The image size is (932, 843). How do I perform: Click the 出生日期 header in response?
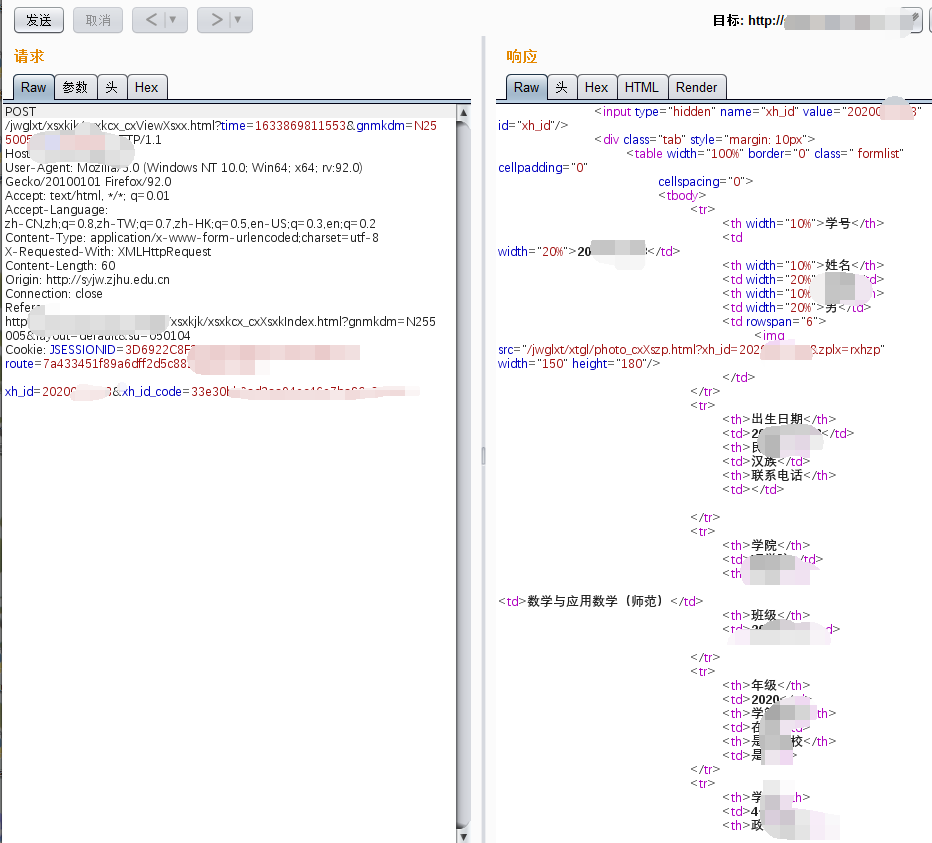click(777, 419)
